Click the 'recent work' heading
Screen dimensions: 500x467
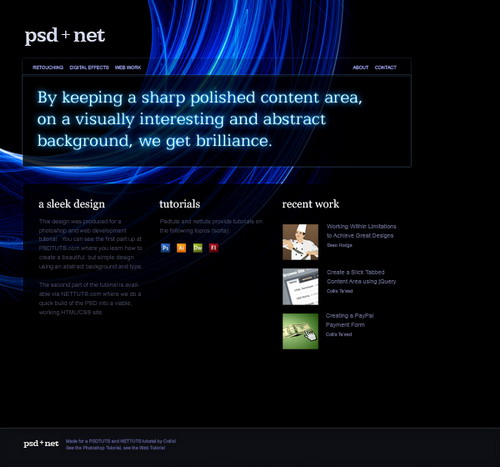[x=311, y=204]
